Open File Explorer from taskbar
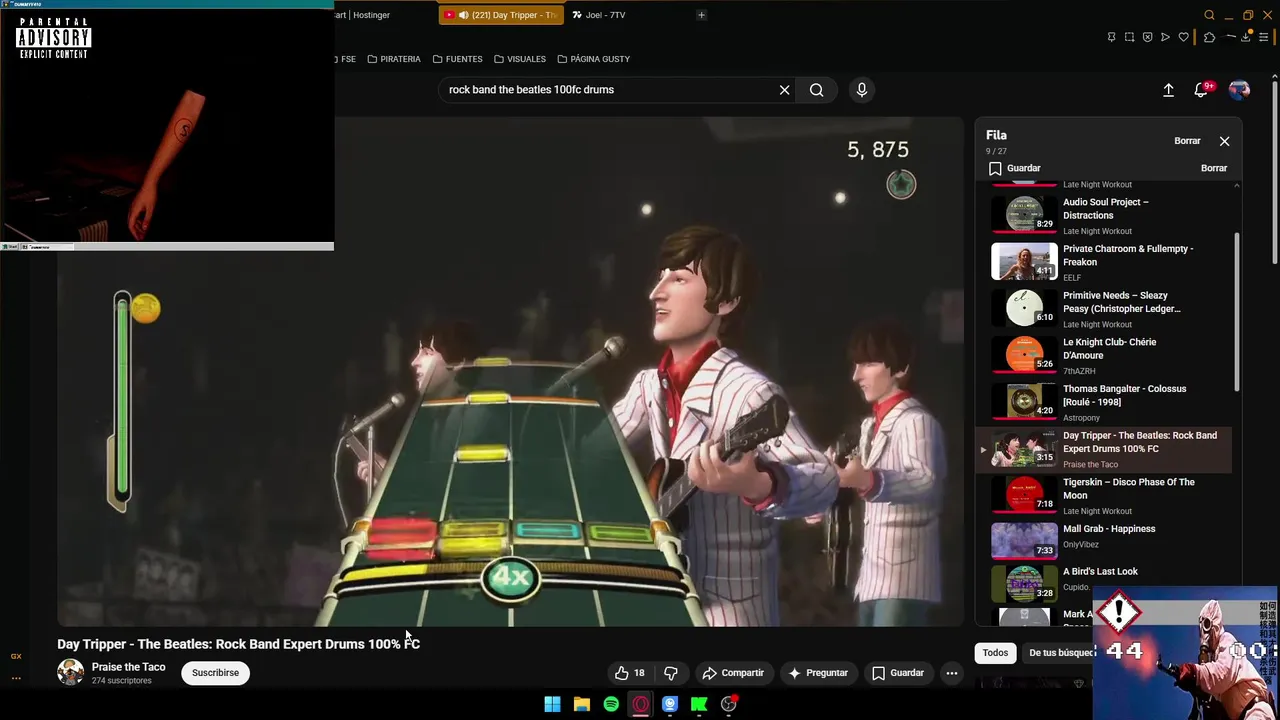This screenshot has height=720, width=1280. (581, 704)
